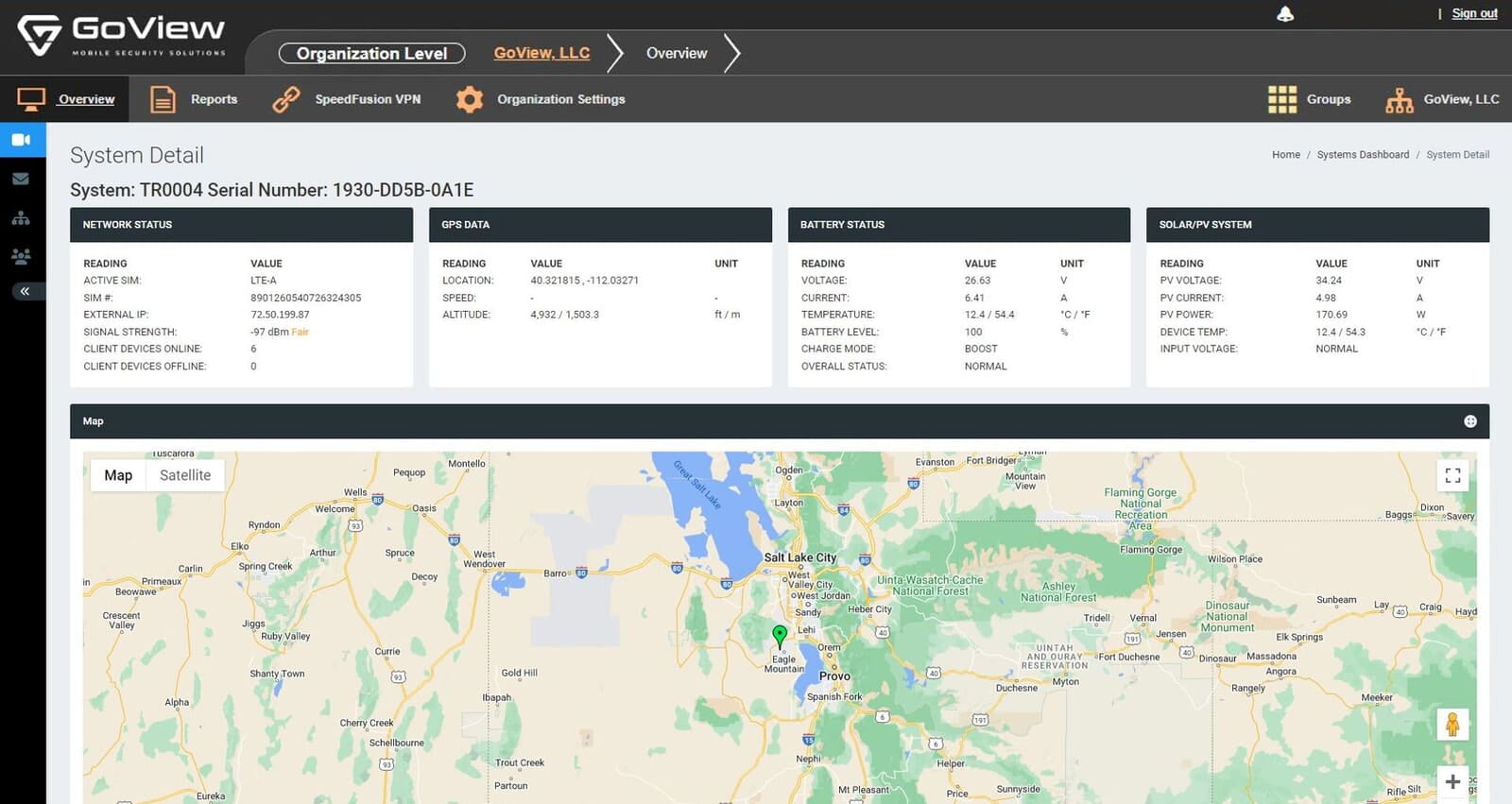Viewport: 1512px width, 804px height.
Task: Open the notifications bell
Action: [1285, 14]
